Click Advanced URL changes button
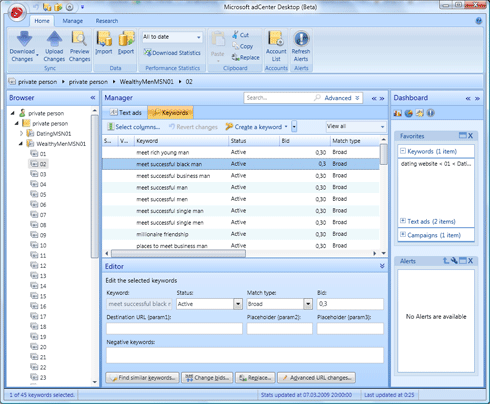This screenshot has height=404, width=490. pyautogui.click(x=317, y=378)
